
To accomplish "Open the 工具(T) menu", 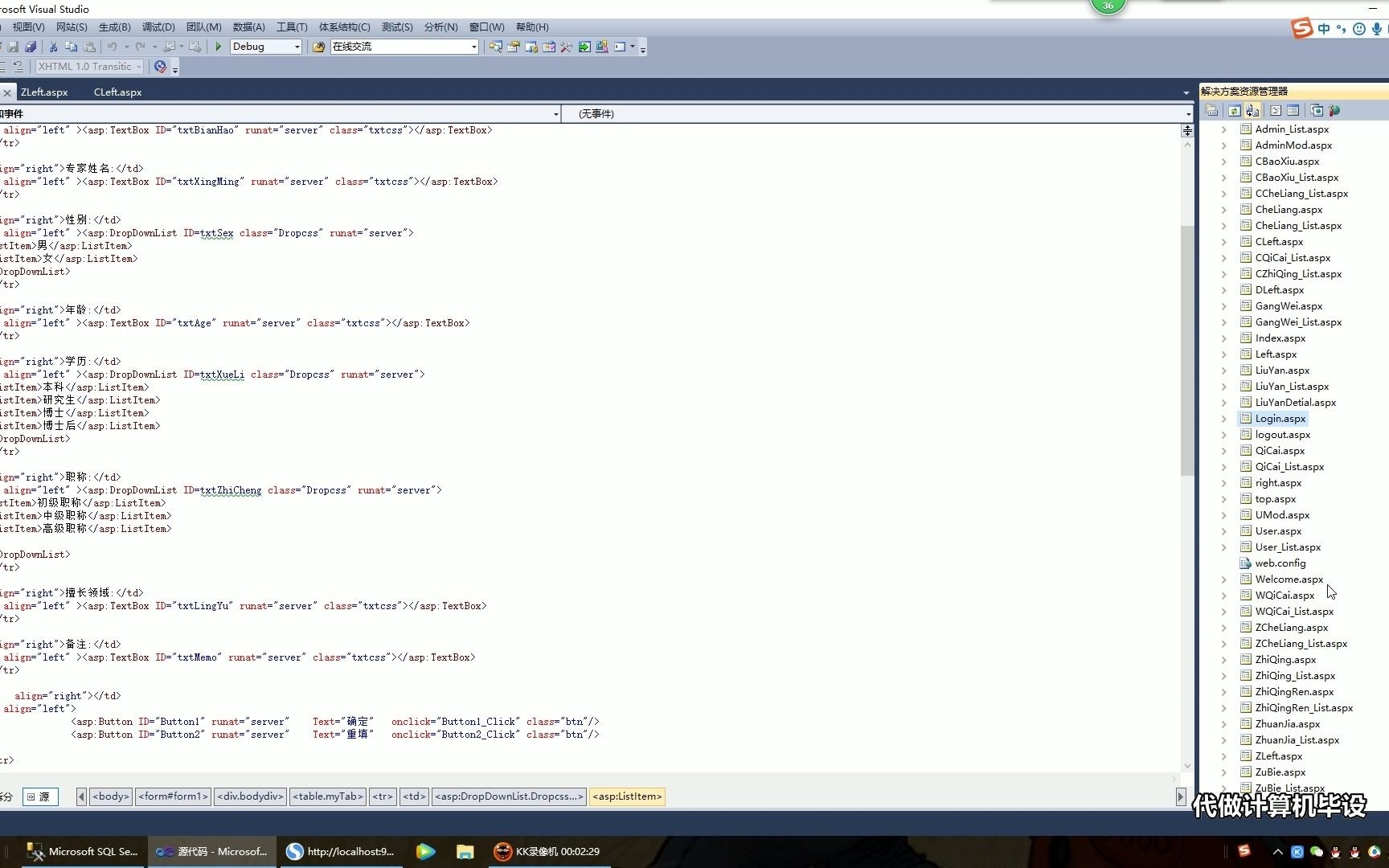I will (292, 27).
